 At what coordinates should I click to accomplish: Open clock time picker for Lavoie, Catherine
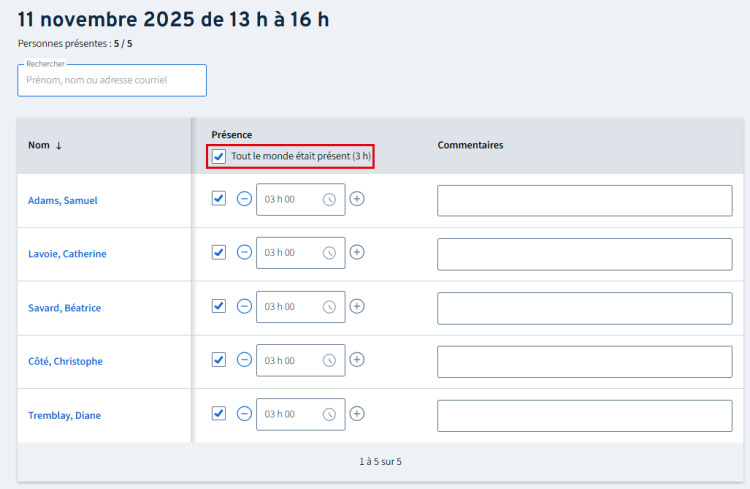329,253
